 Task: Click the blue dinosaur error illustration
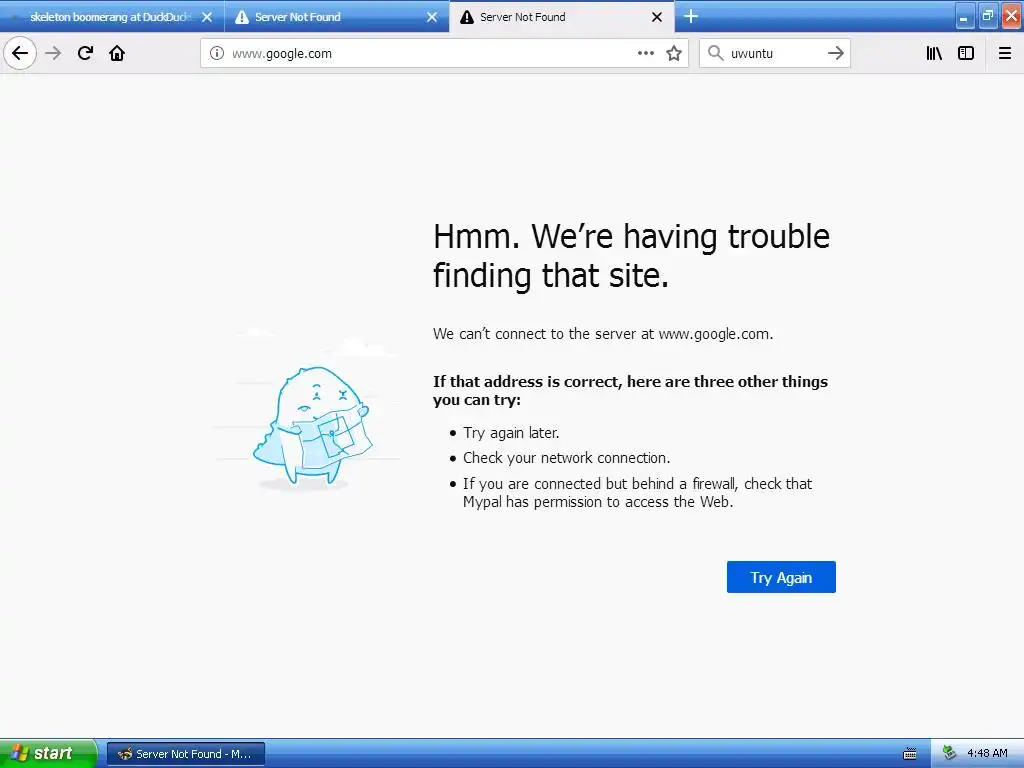point(312,426)
